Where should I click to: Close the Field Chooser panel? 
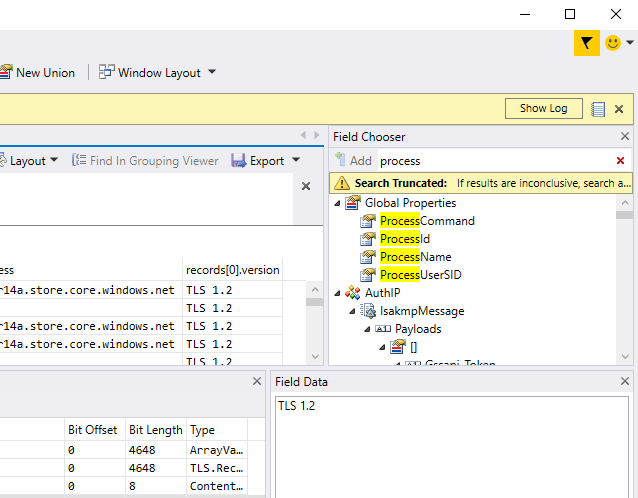(x=625, y=136)
